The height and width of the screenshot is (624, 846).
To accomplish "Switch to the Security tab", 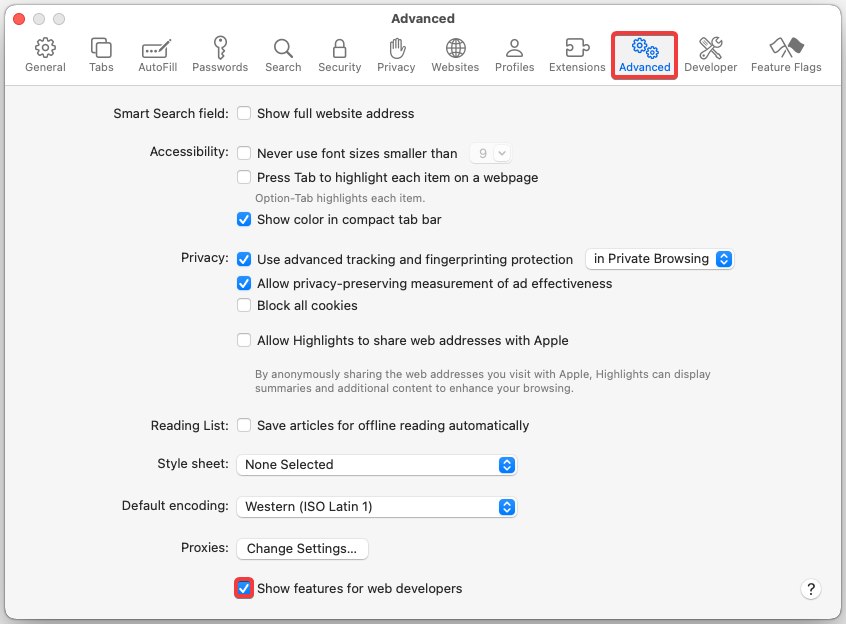I will click(x=340, y=55).
